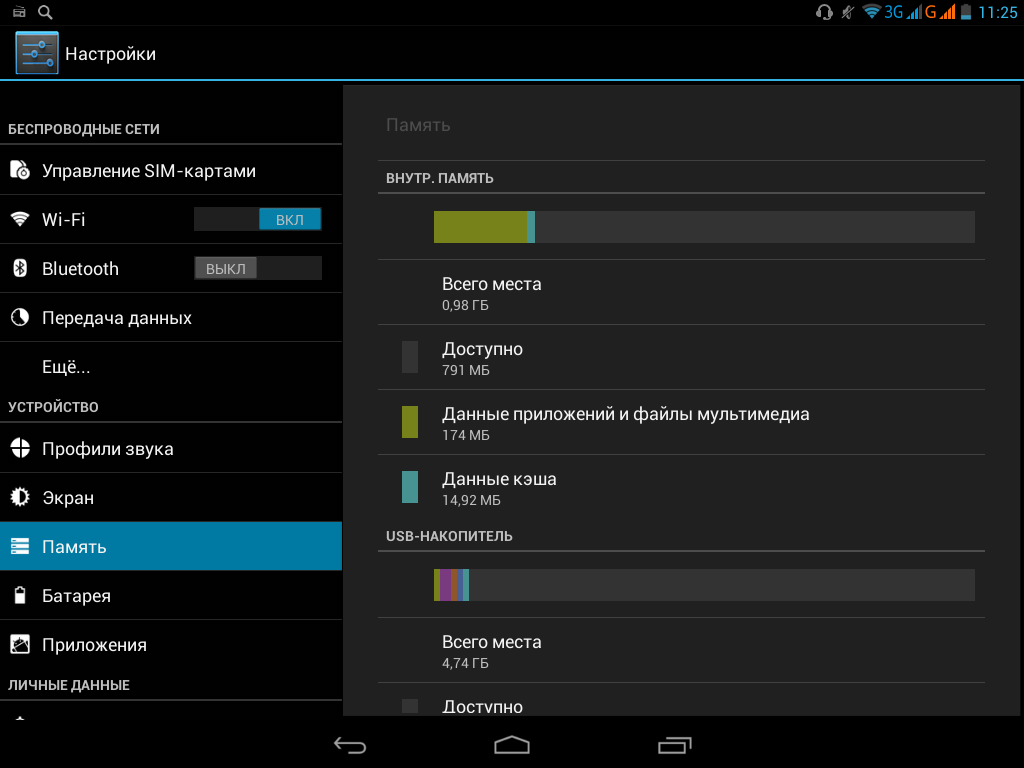
Task: Tap the Bluetooth icon in settings list
Action: point(20,268)
